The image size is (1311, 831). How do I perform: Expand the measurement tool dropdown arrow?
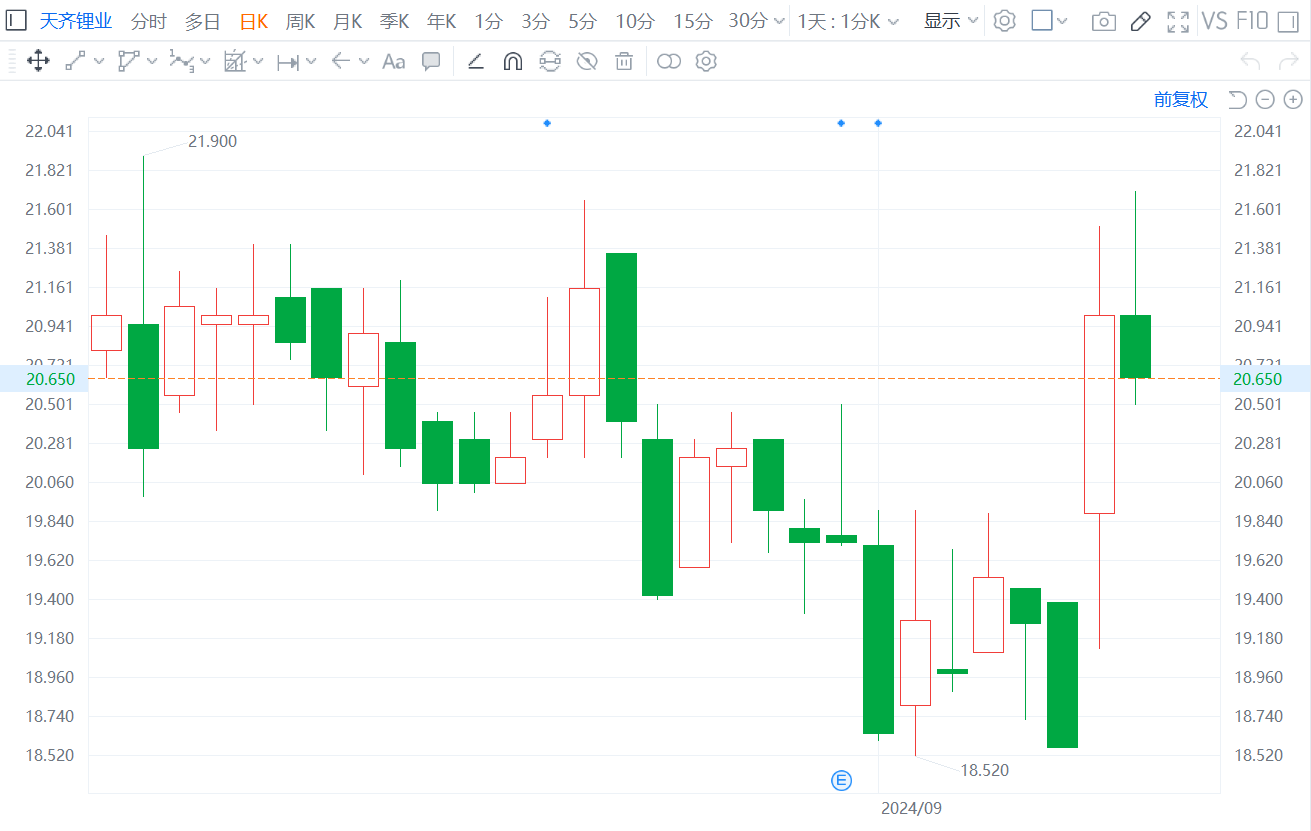pos(258,62)
